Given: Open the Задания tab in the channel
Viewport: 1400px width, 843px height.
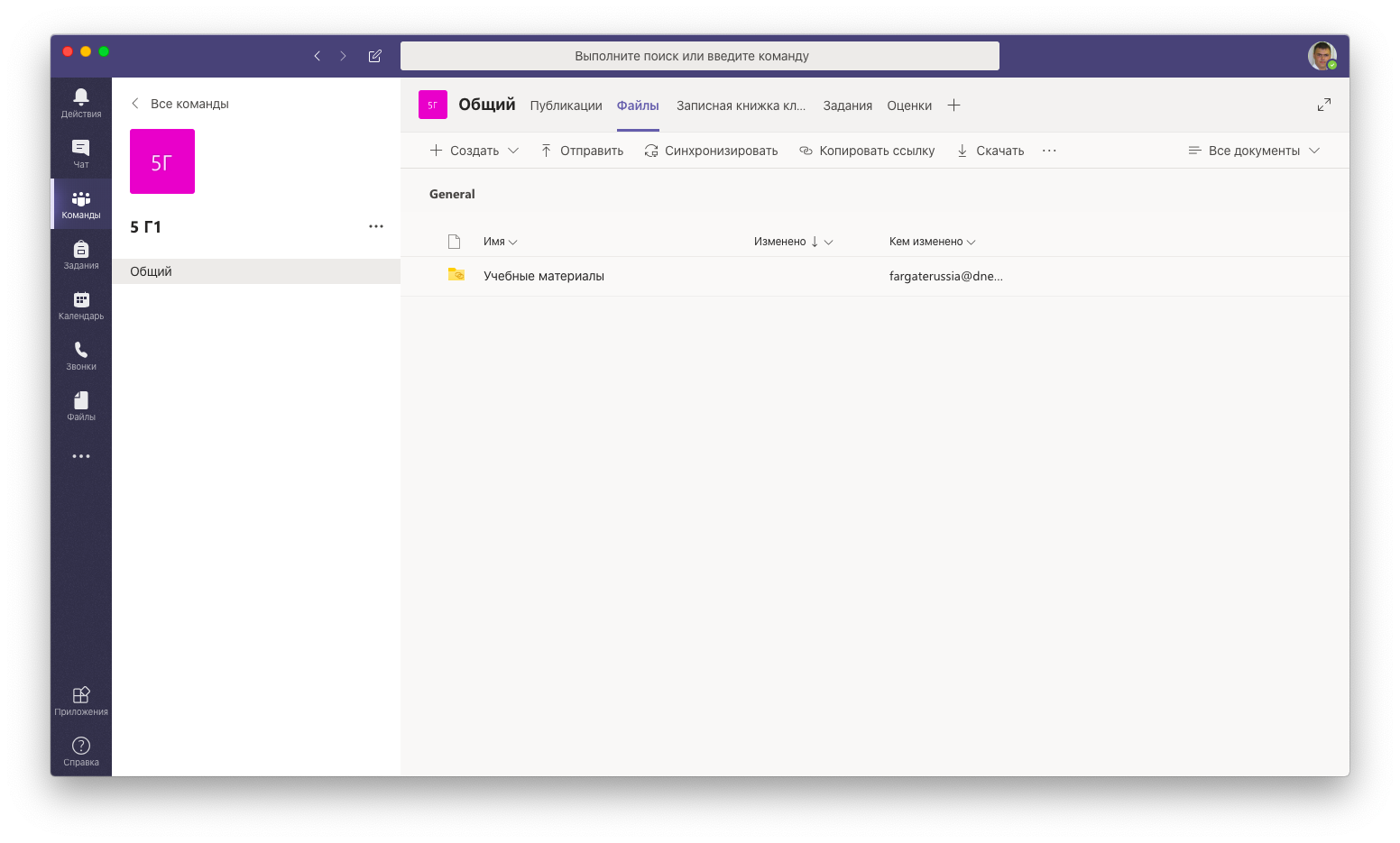Looking at the screenshot, I should pyautogui.click(x=848, y=105).
